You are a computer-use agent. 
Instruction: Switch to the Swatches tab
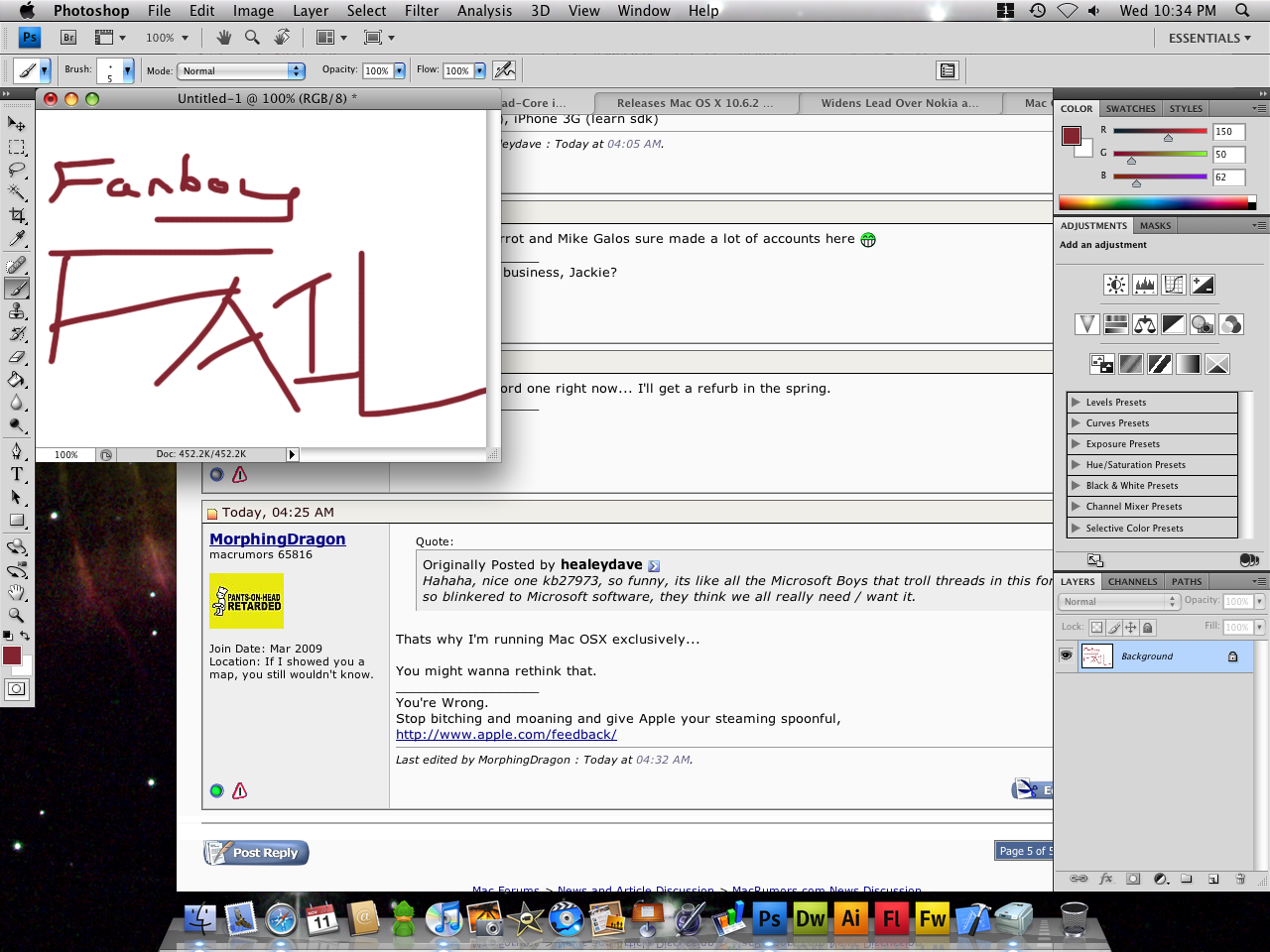(x=1131, y=109)
